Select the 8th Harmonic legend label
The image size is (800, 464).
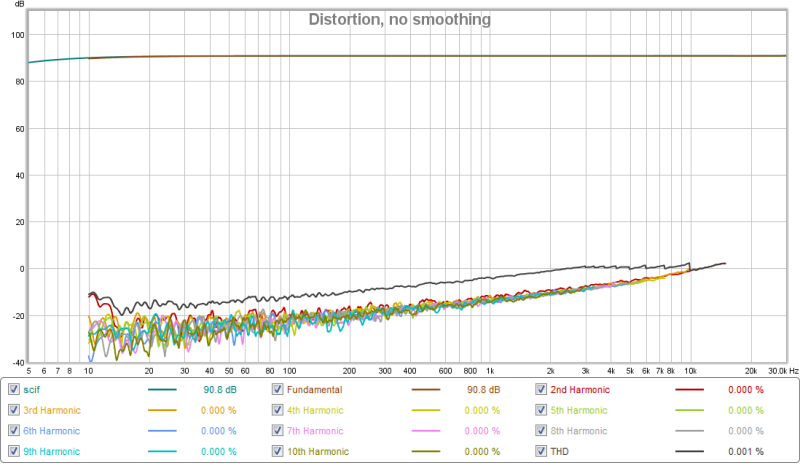point(579,431)
